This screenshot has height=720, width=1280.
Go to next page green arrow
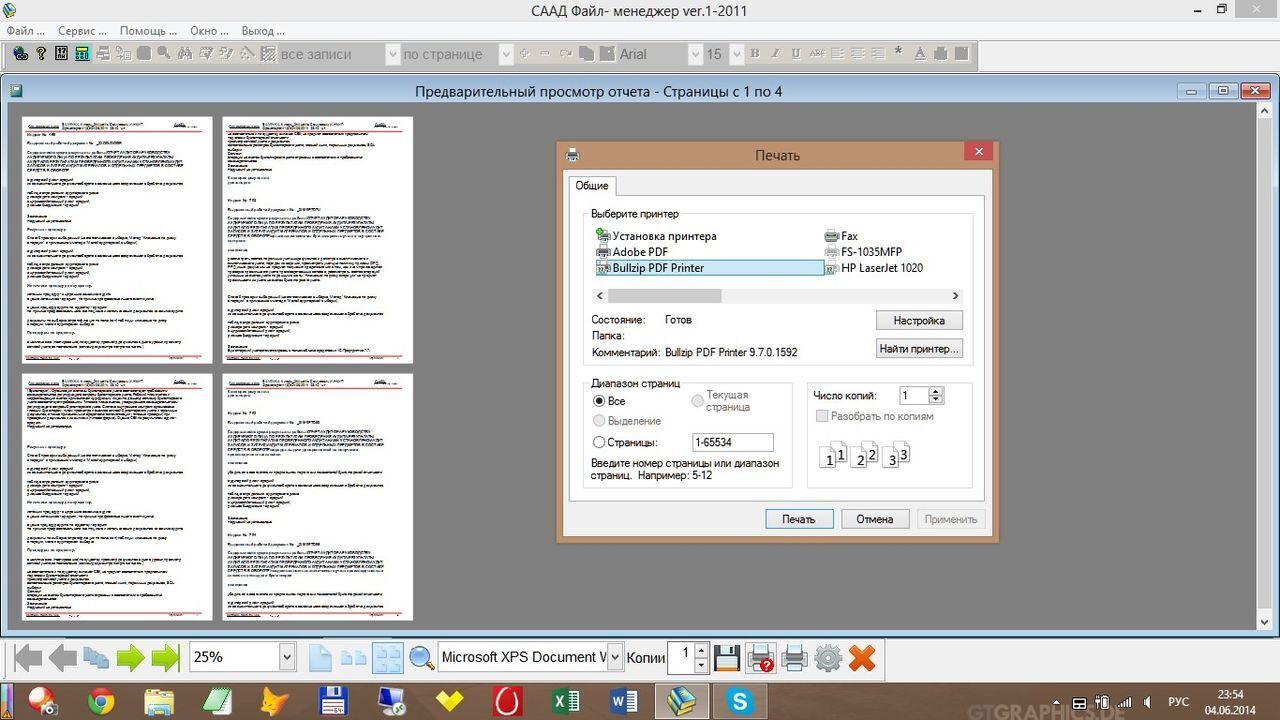click(x=131, y=657)
